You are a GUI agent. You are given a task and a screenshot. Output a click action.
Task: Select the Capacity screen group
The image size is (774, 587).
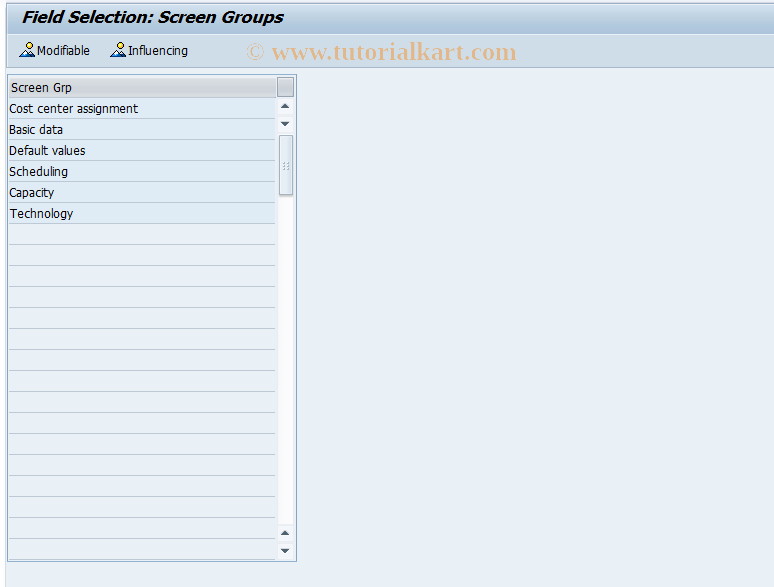142,193
